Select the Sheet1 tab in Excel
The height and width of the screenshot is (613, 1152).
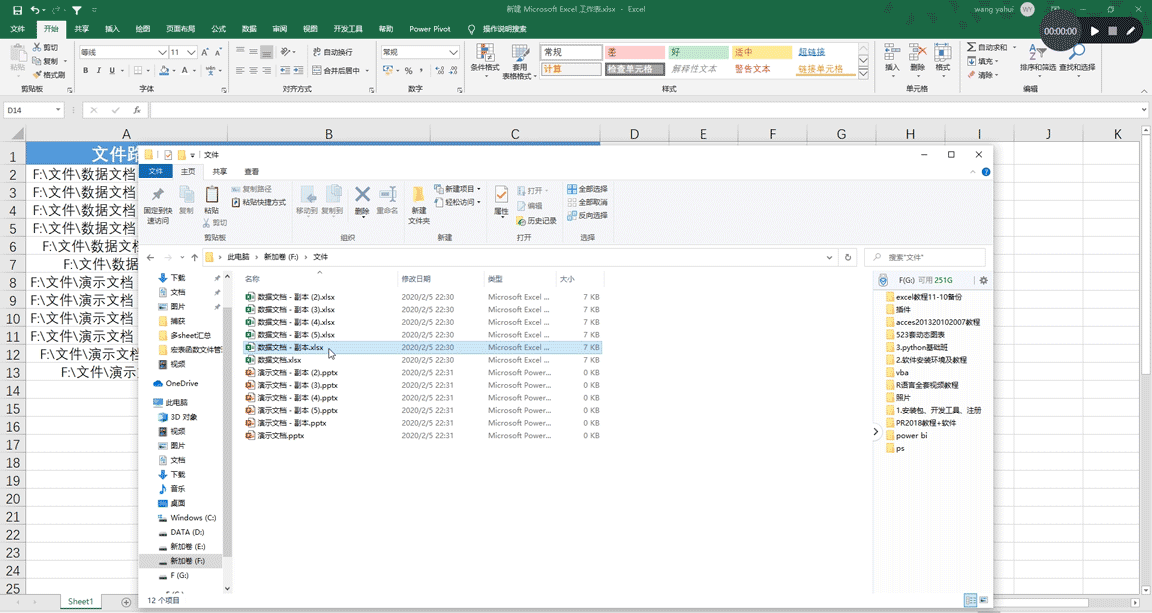pyautogui.click(x=80, y=601)
